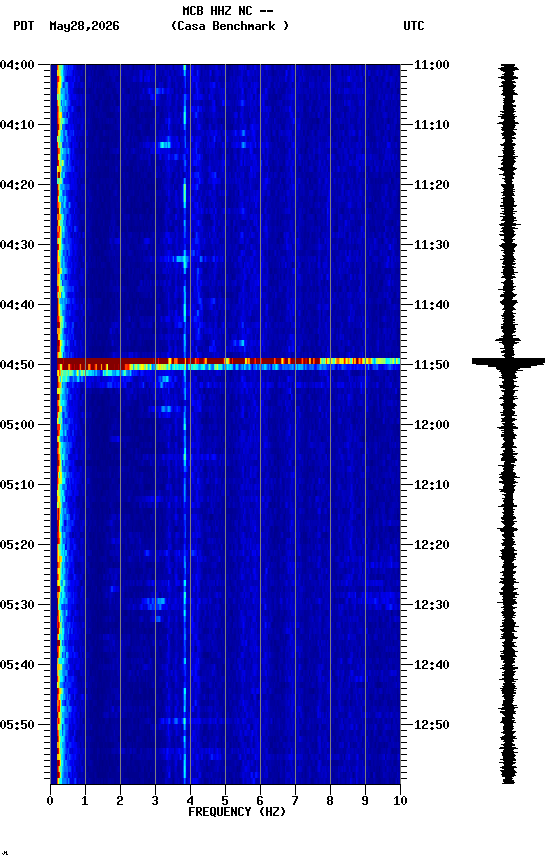Viewport: 552px width, 864px height.
Task: Click the date label "May28,2026"
Action: coord(84,26)
